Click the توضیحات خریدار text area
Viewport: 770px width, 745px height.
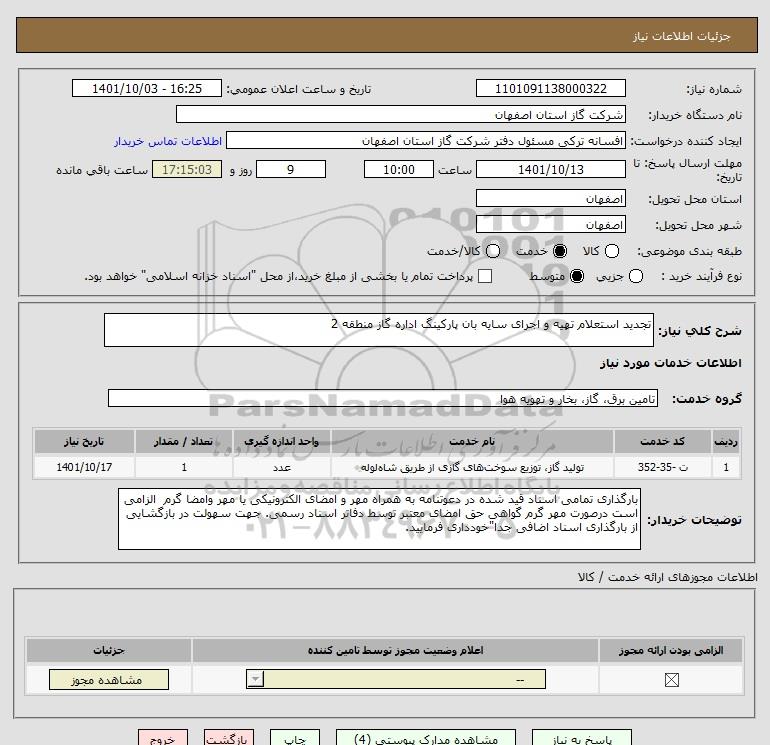(379, 519)
